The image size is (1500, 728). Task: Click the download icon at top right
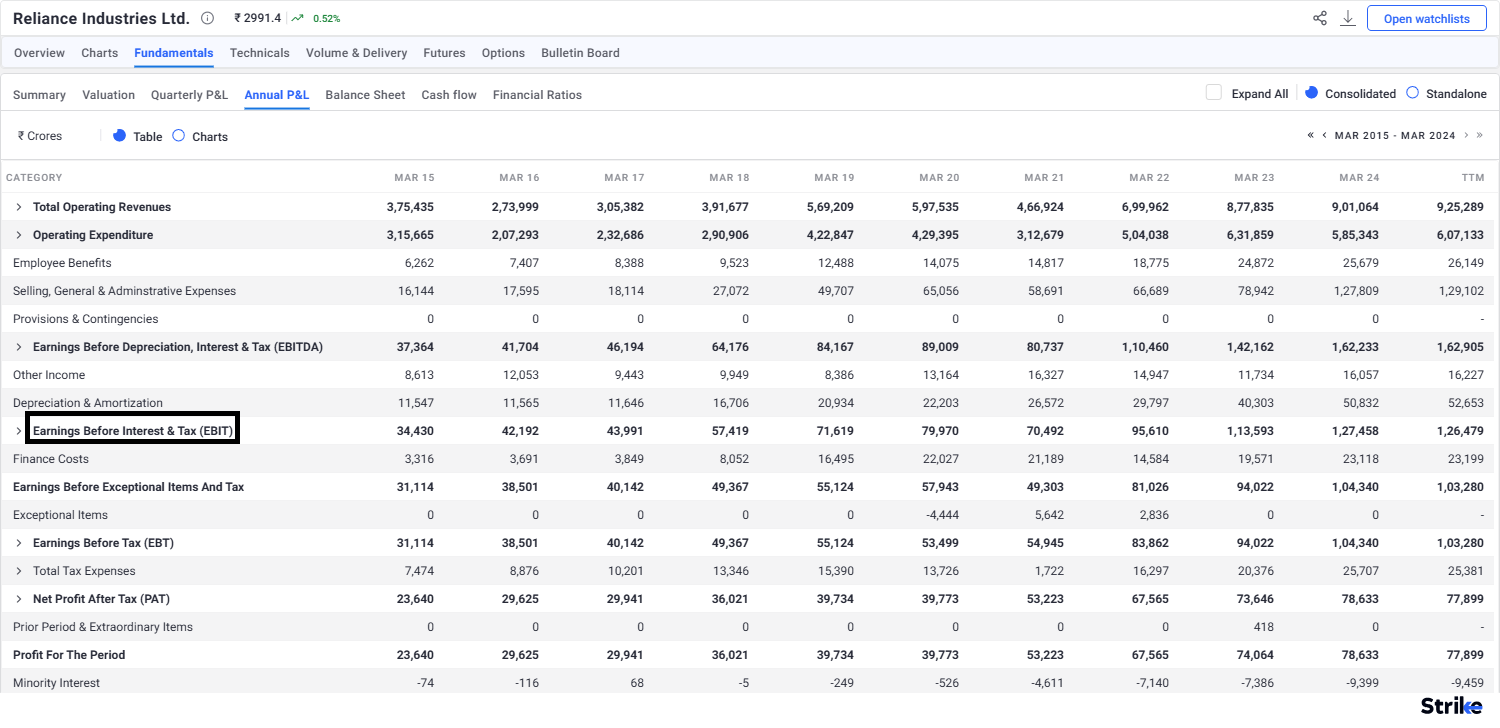coord(1348,18)
